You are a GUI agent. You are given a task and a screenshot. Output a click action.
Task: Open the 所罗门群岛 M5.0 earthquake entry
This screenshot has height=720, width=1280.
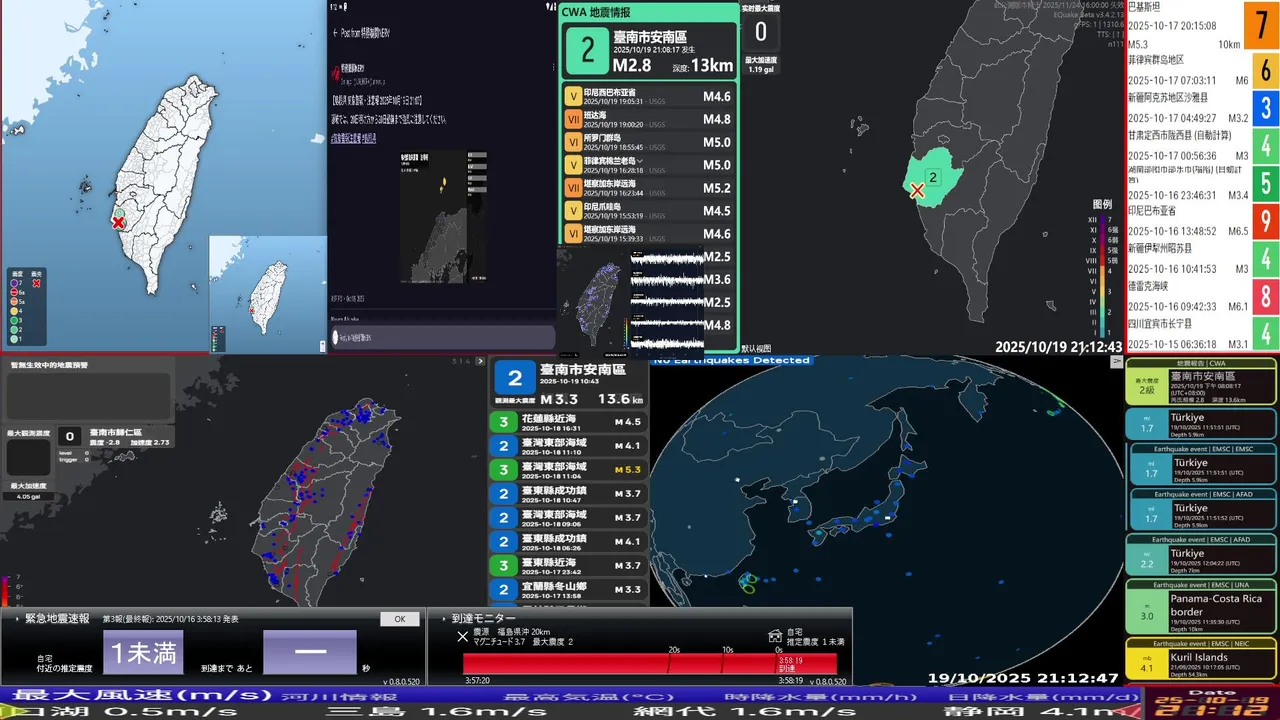649,142
